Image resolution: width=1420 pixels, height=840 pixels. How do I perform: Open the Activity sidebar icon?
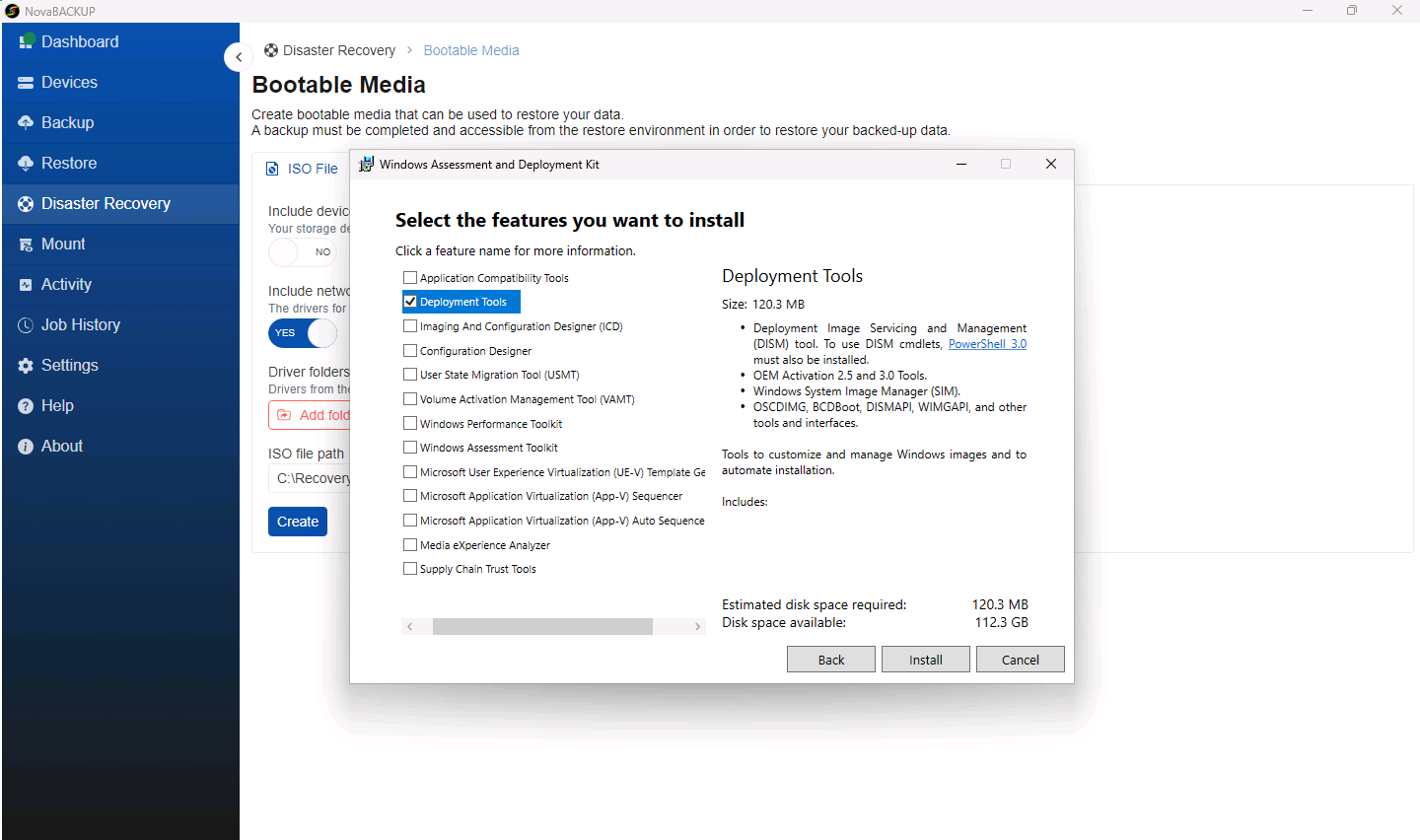point(27,285)
